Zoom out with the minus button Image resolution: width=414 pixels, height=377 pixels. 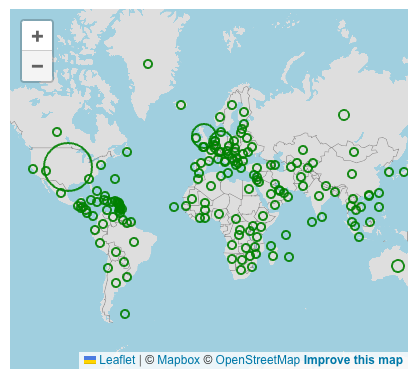[37, 66]
